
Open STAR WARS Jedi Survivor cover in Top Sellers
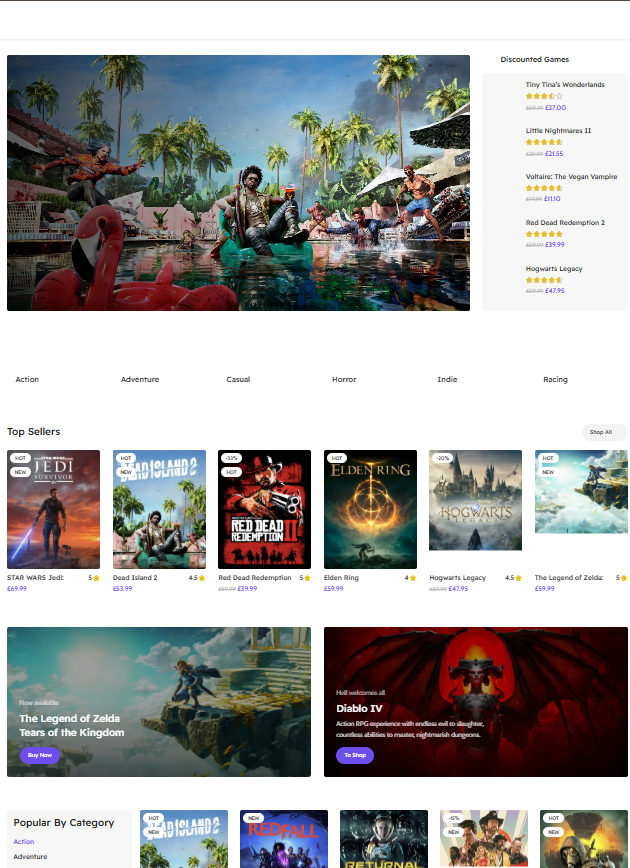tap(54, 509)
